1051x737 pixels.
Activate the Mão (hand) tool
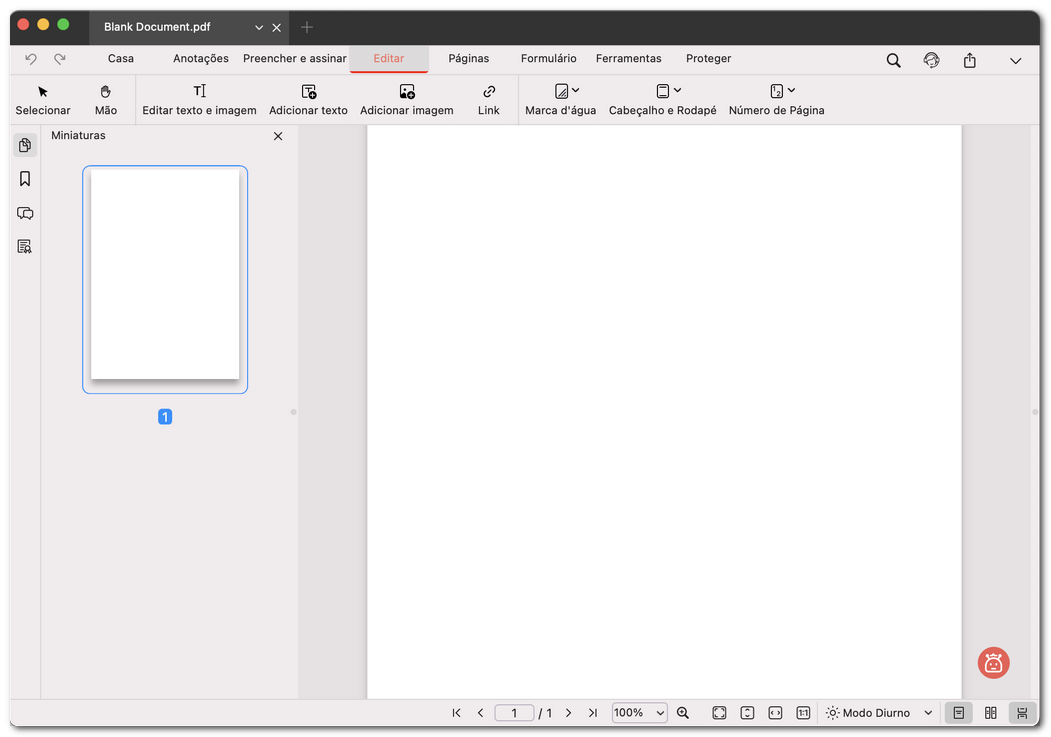104,99
